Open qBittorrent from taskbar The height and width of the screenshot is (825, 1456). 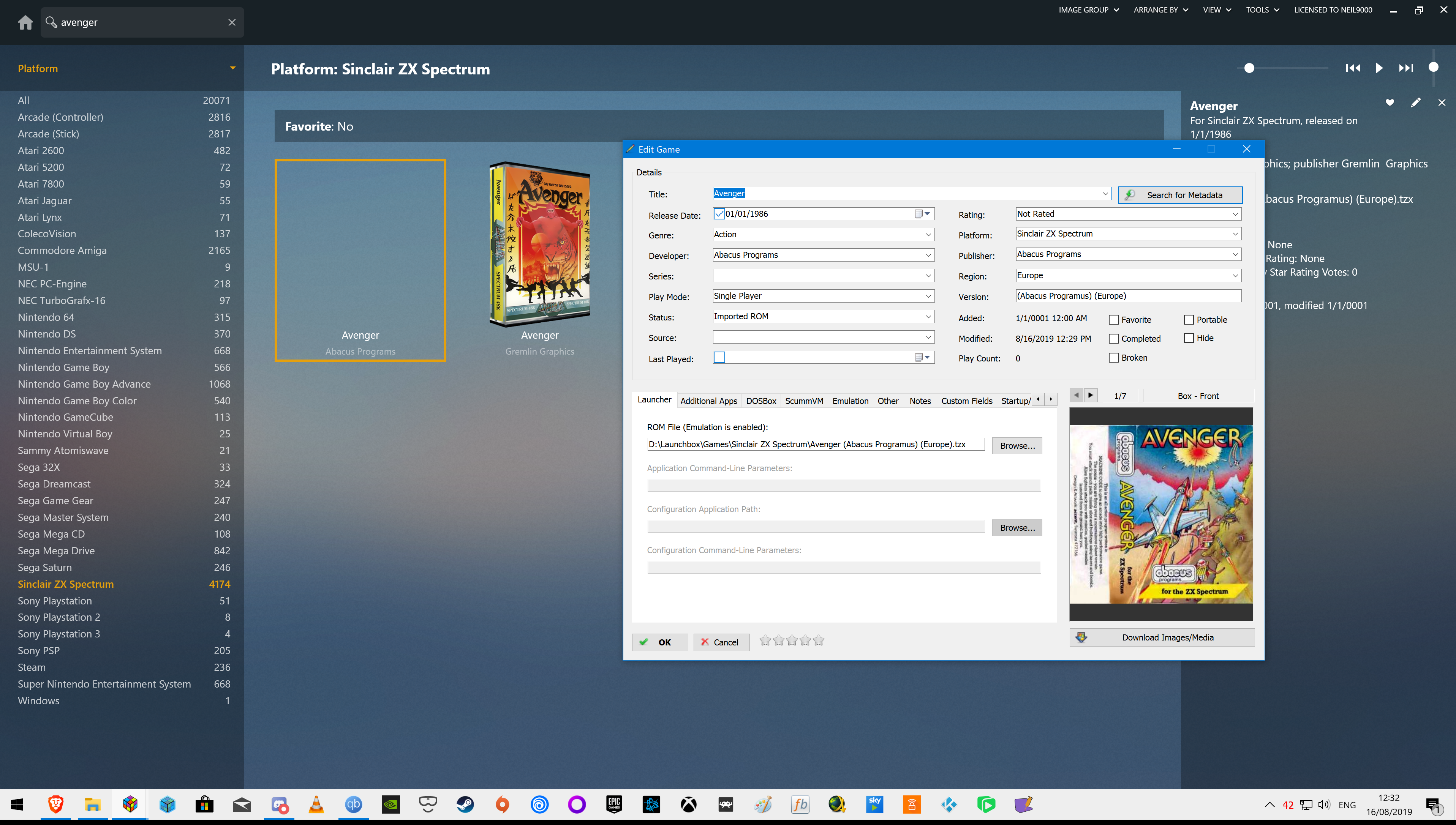353,804
